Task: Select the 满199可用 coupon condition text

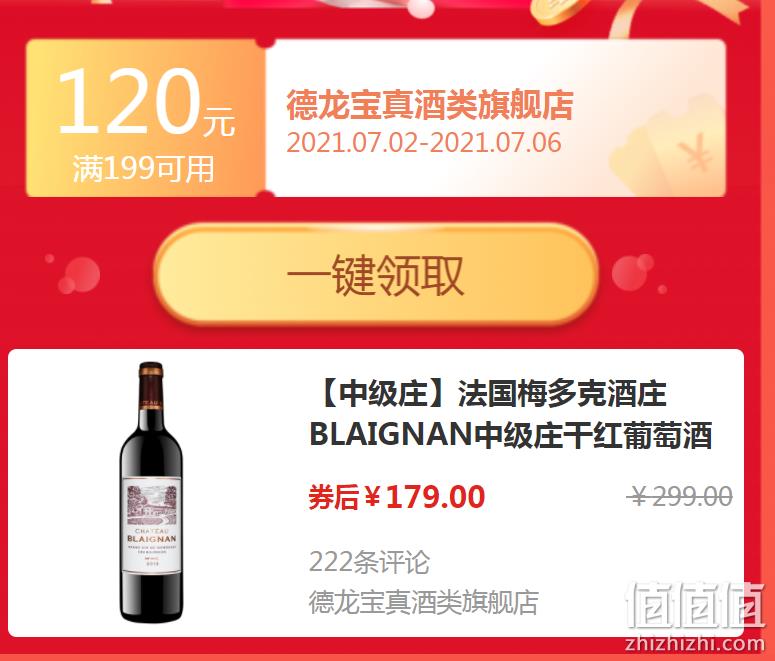Action: (x=143, y=169)
